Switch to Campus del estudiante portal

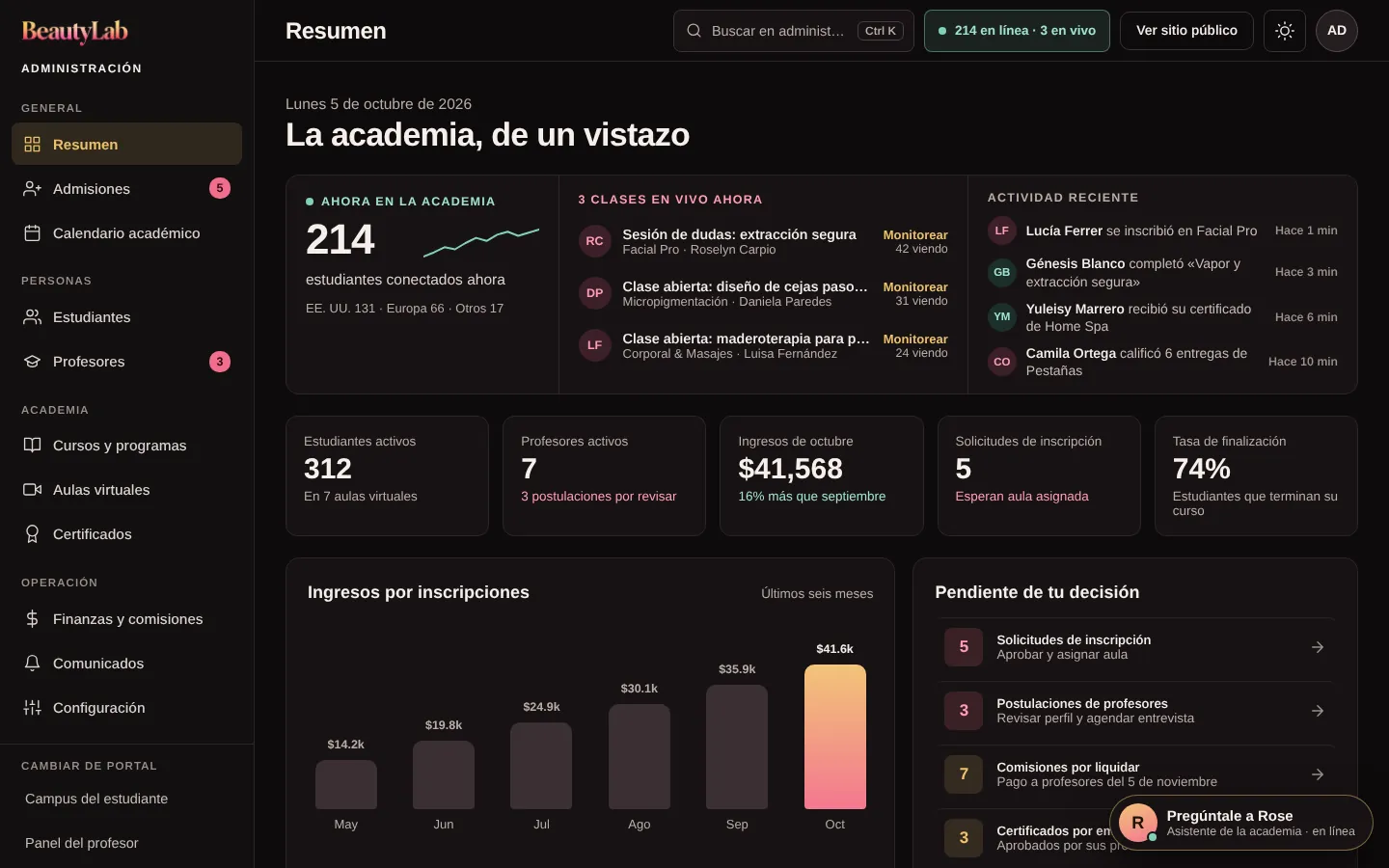[x=126, y=799]
